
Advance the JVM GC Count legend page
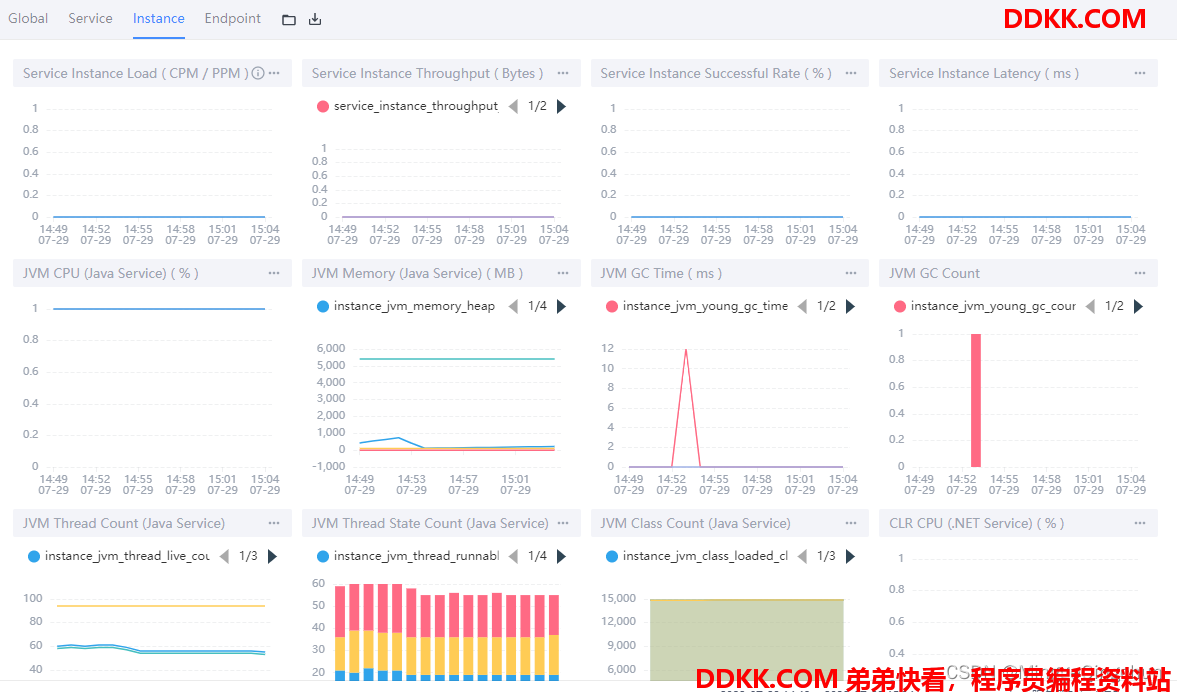coord(1139,306)
